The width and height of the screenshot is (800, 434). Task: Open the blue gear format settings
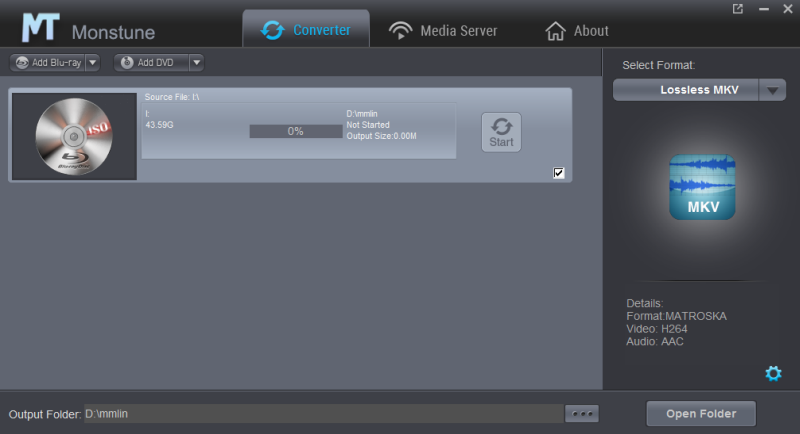tap(773, 373)
